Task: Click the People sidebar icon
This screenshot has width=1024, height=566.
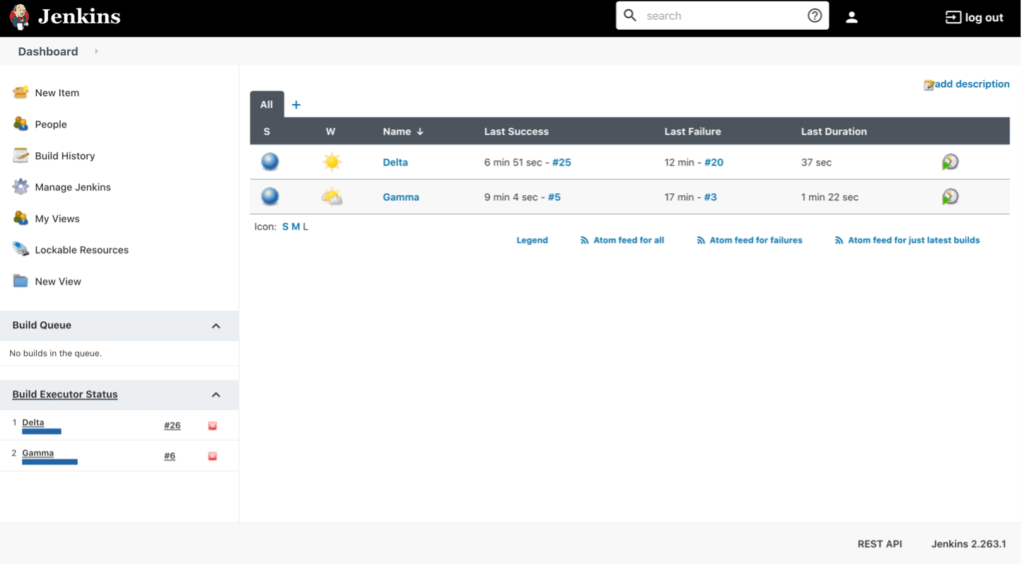Action: 20,123
